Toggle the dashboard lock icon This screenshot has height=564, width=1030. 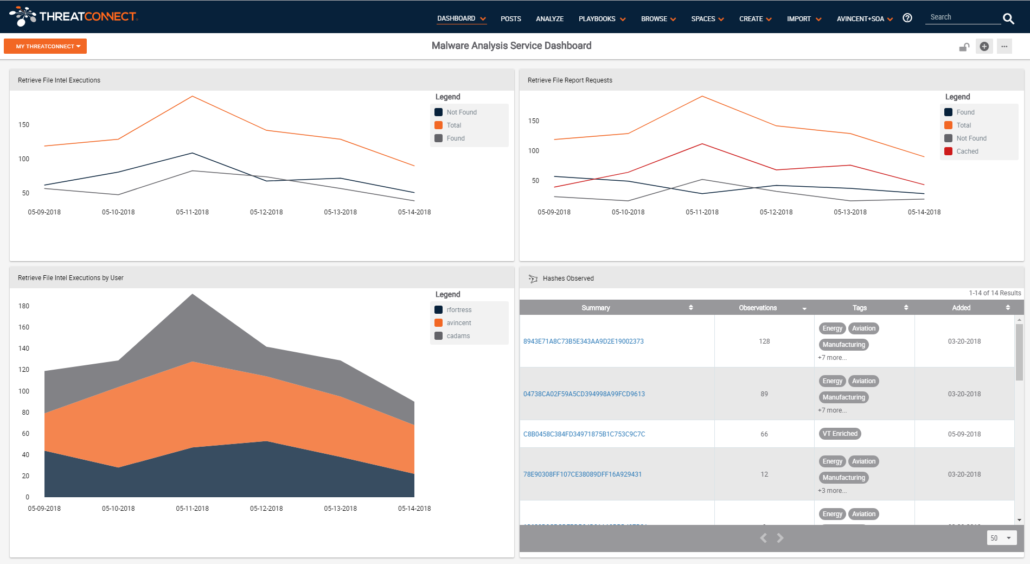(964, 47)
